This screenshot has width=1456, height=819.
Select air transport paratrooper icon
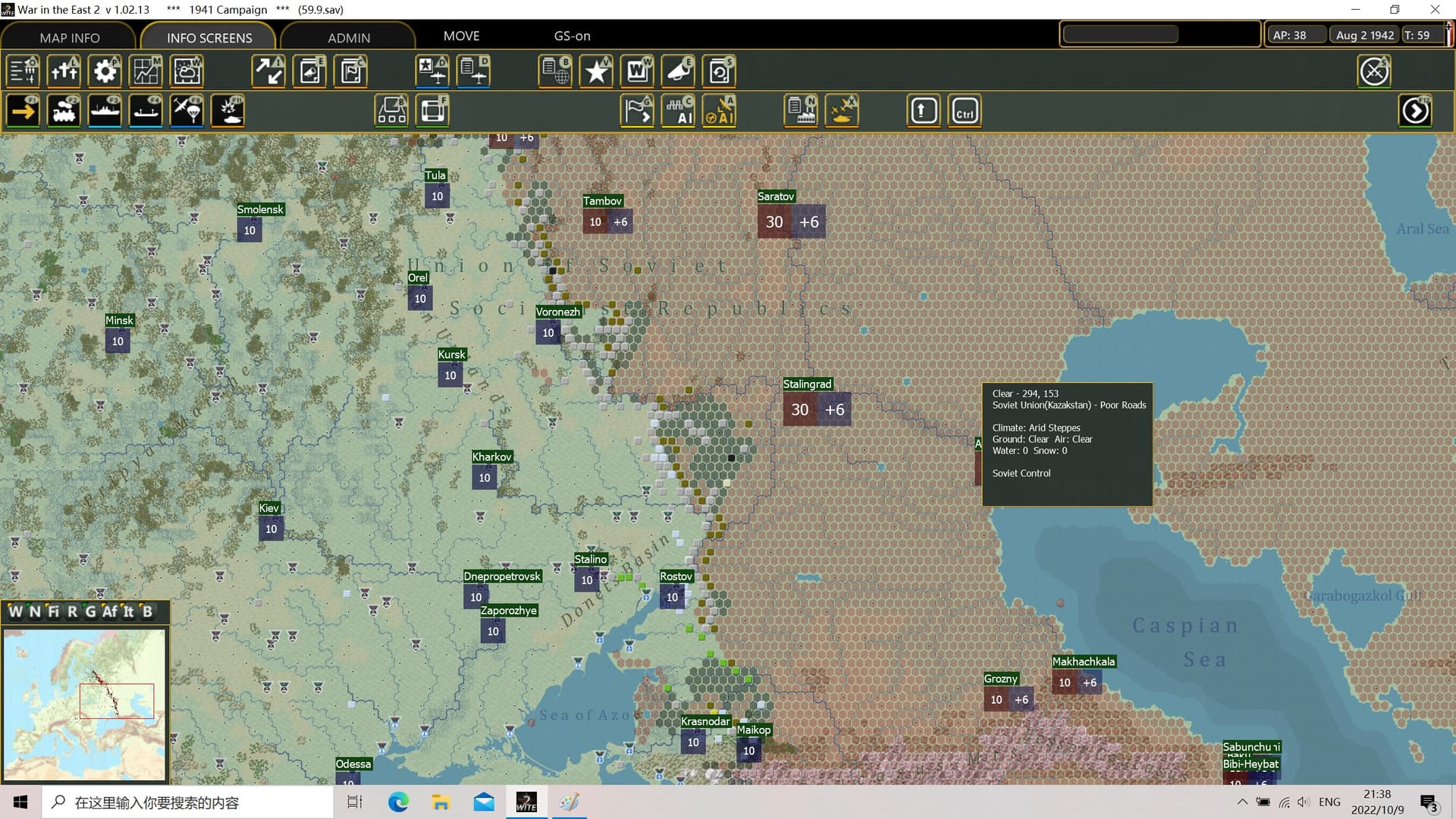(187, 111)
